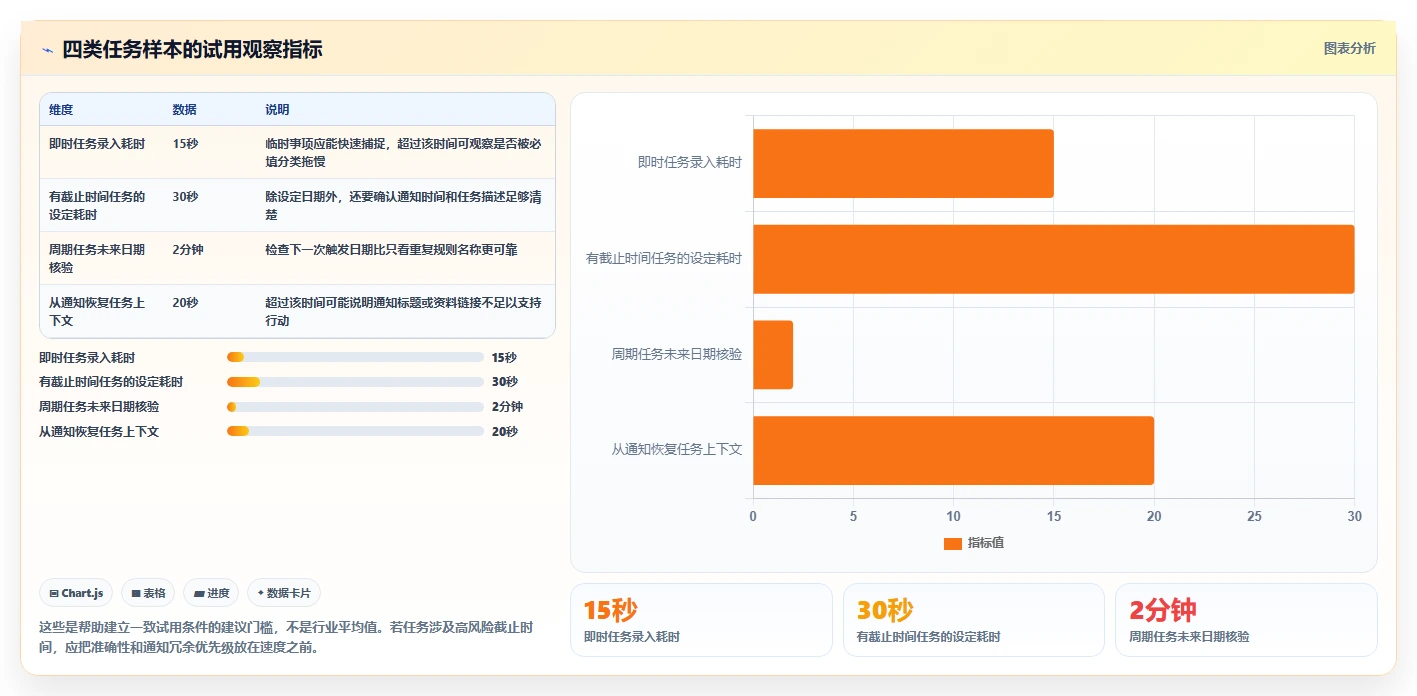
Task: Click the chart bar for 周期任务未来日期核验
Action: pyautogui.click(x=773, y=355)
